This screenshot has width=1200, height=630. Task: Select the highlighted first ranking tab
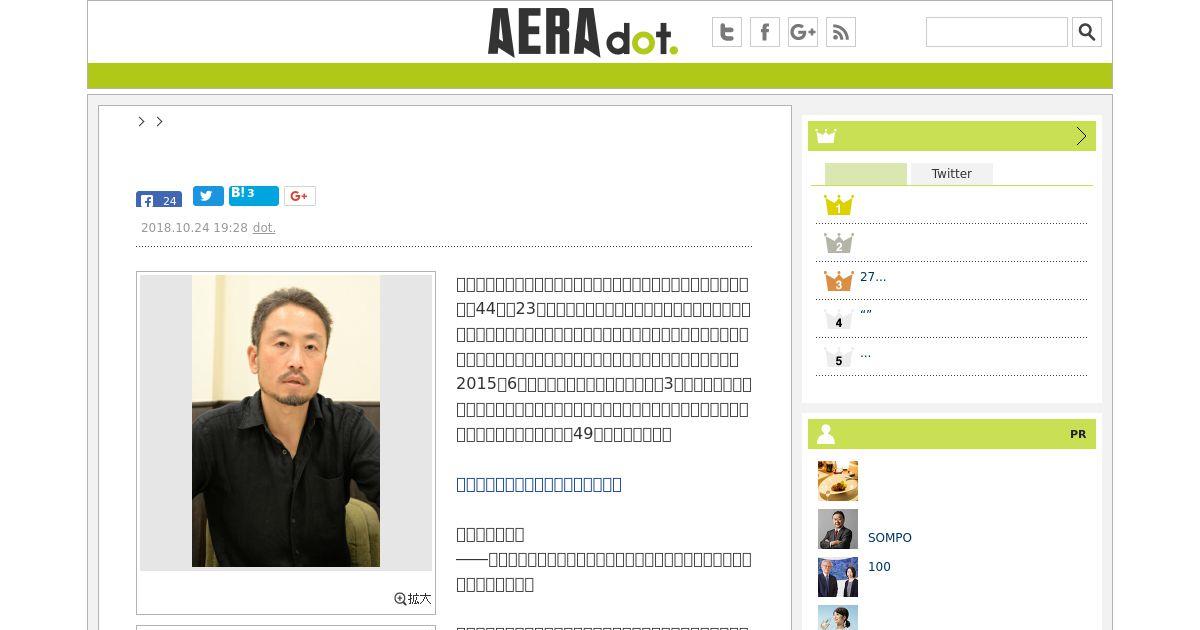point(866,174)
